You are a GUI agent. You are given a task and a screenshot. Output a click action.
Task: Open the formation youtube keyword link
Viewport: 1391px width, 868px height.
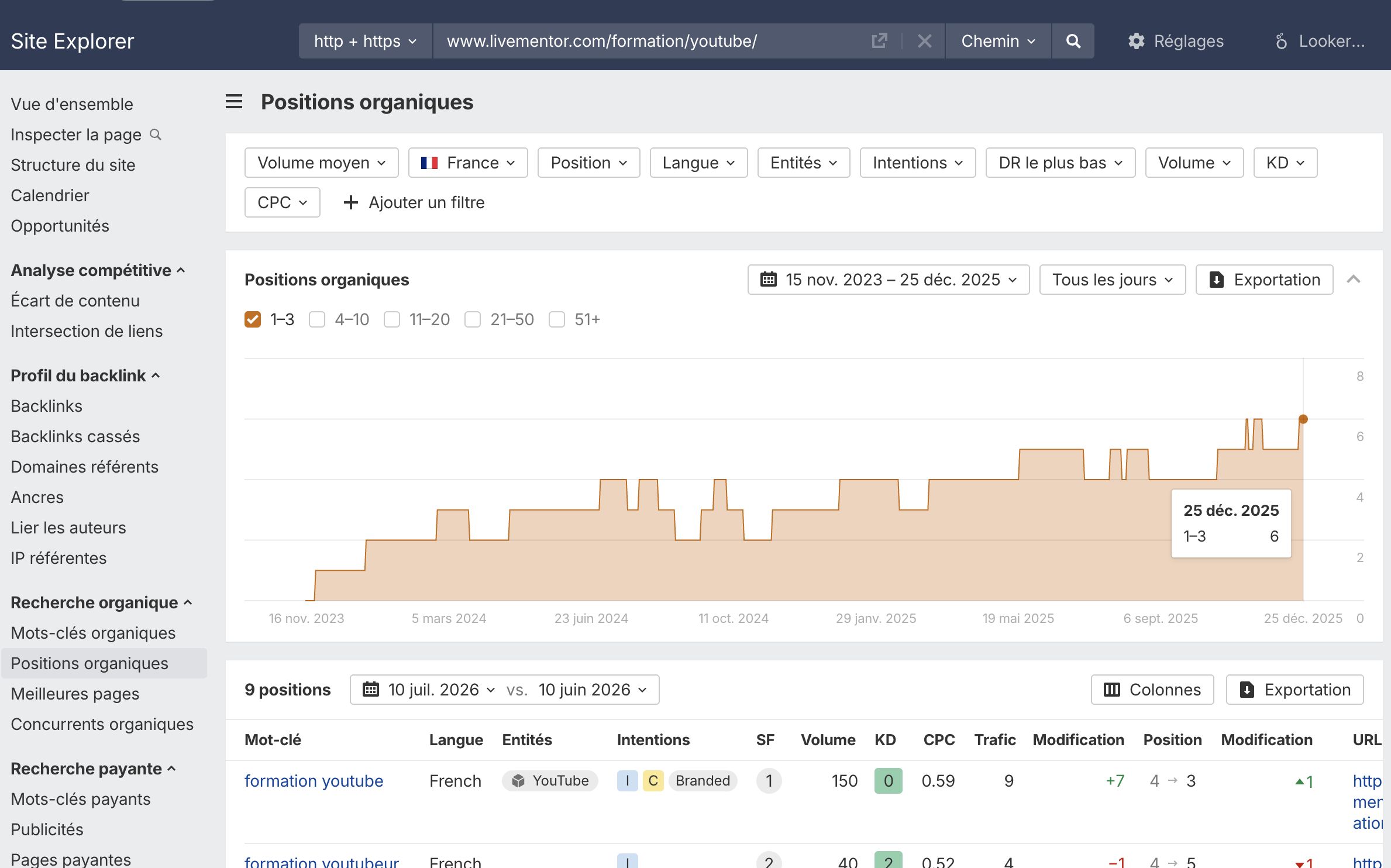314,781
